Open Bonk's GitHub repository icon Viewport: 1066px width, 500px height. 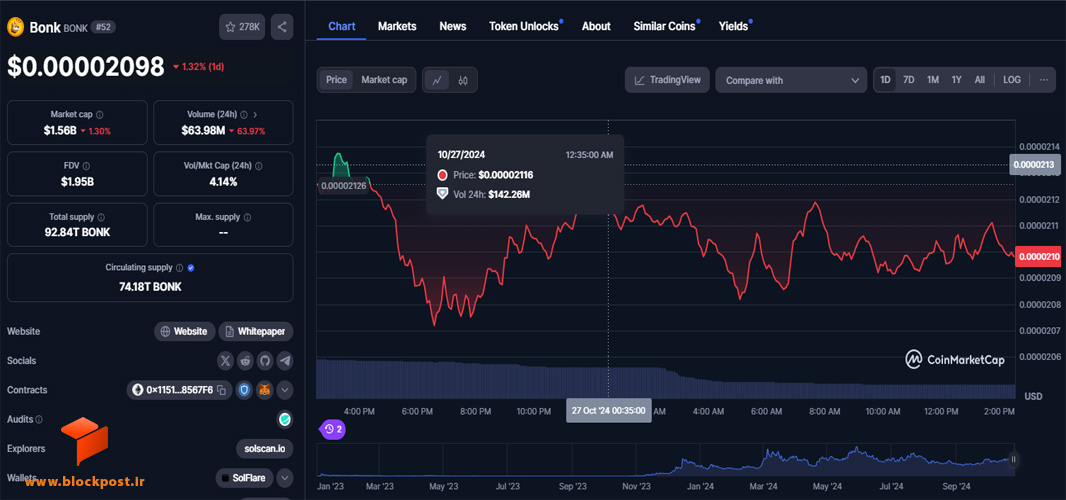pos(265,361)
